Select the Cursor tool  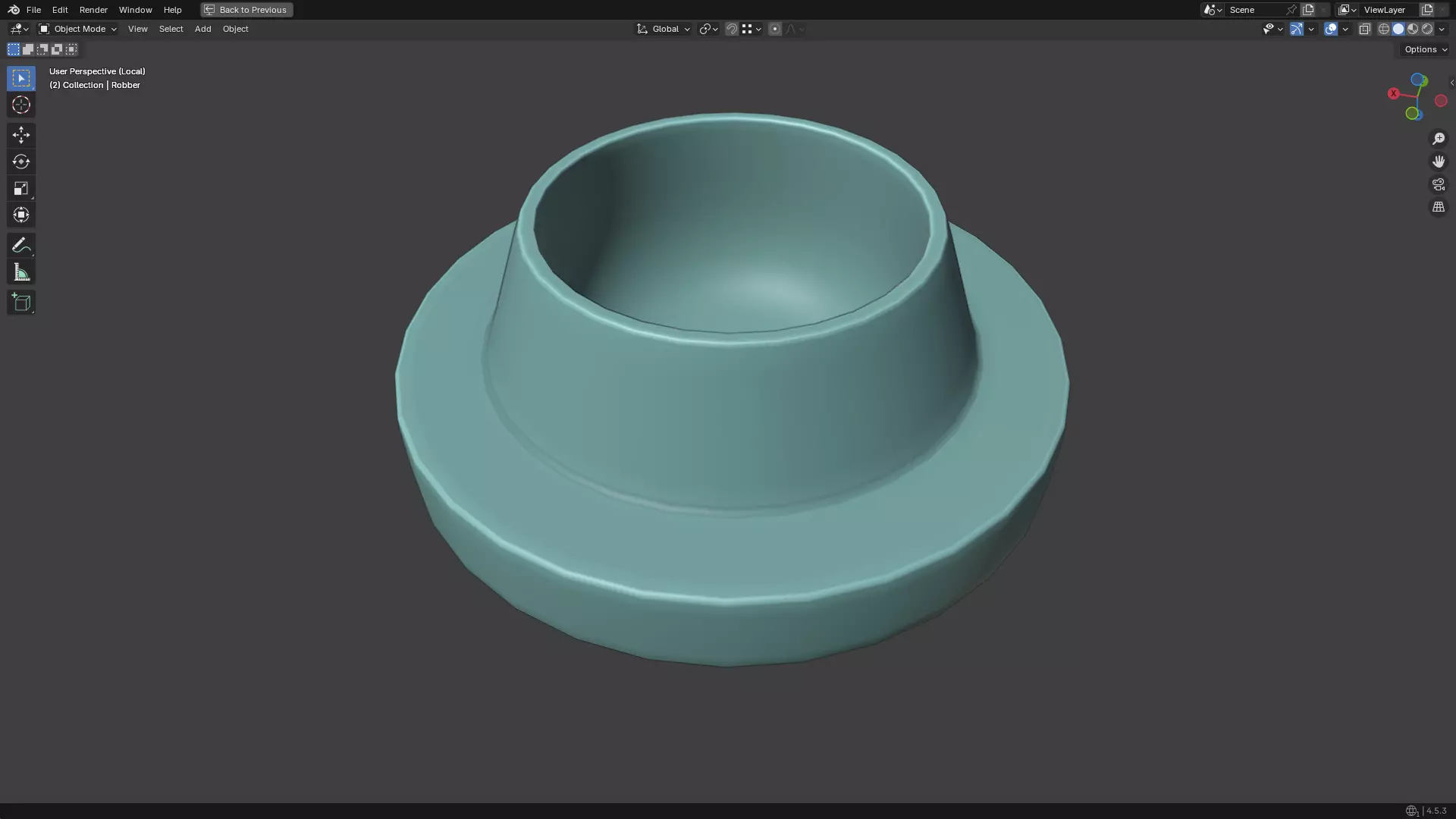[x=20, y=105]
